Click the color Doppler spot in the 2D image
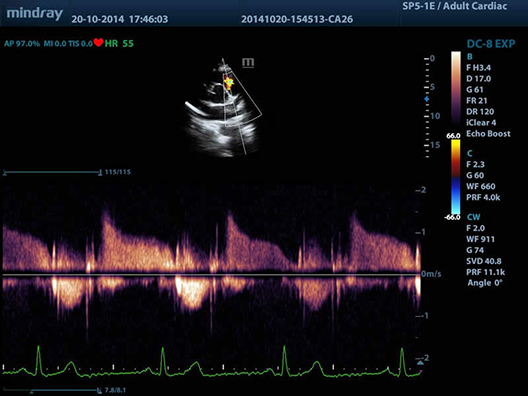This screenshot has width=528, height=396. (229, 83)
